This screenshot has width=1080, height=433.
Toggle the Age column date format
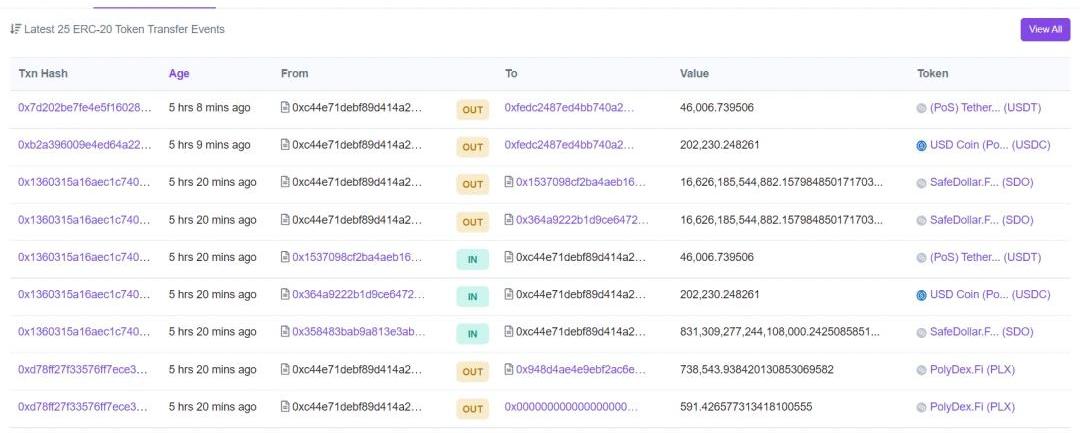pyautogui.click(x=179, y=73)
